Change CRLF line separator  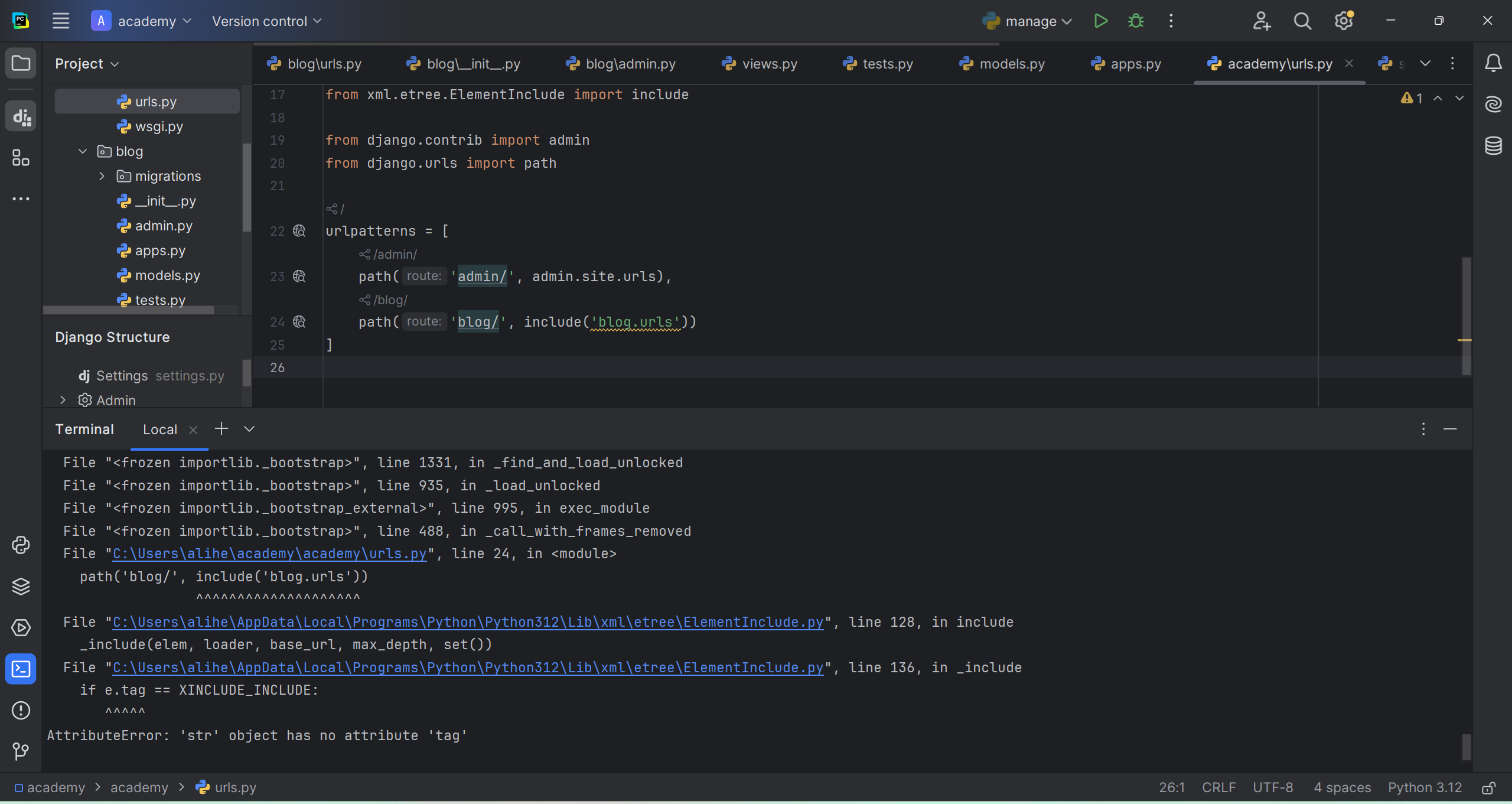coord(1218,788)
